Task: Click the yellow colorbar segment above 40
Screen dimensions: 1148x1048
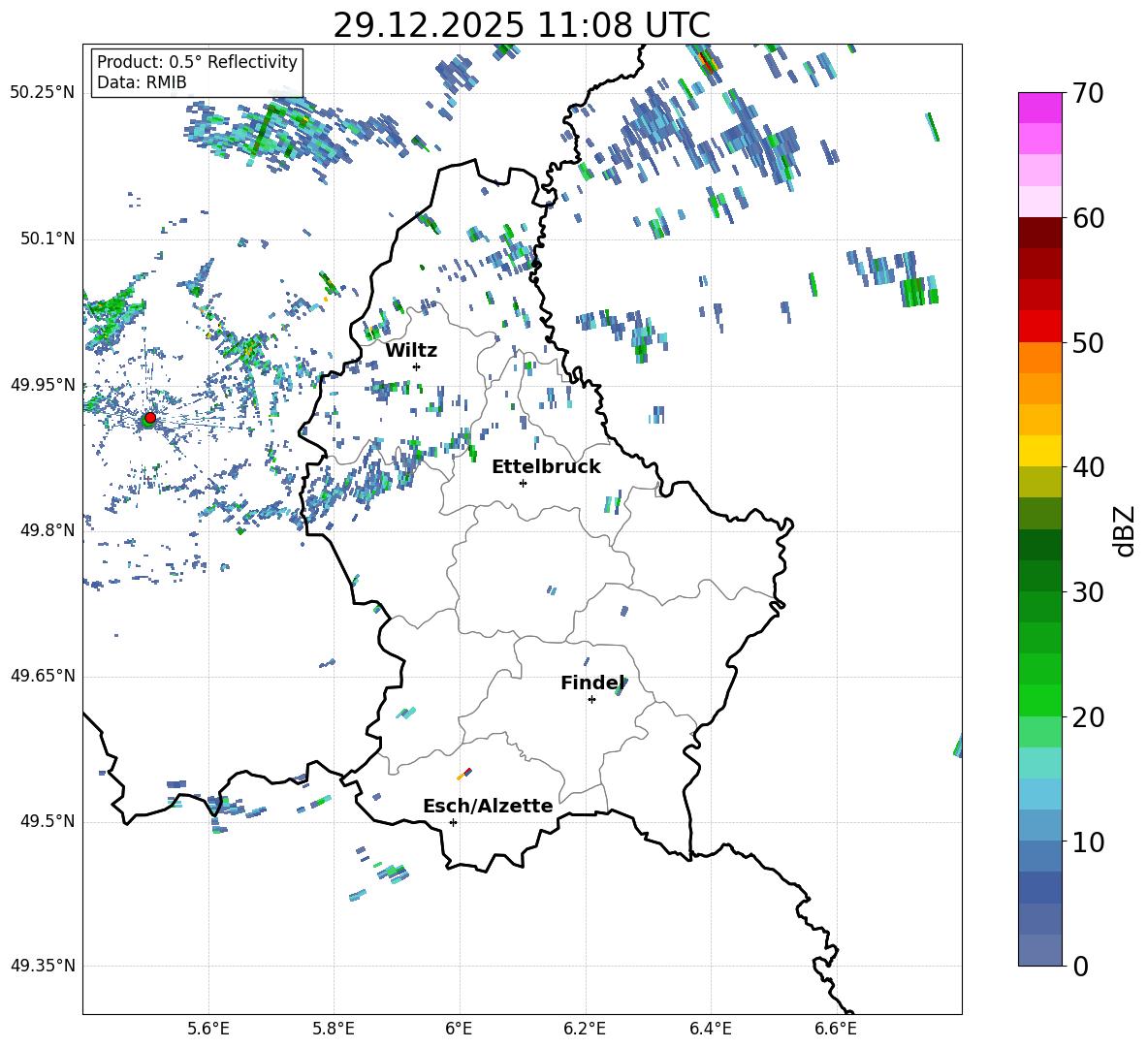Action: click(x=1040, y=452)
